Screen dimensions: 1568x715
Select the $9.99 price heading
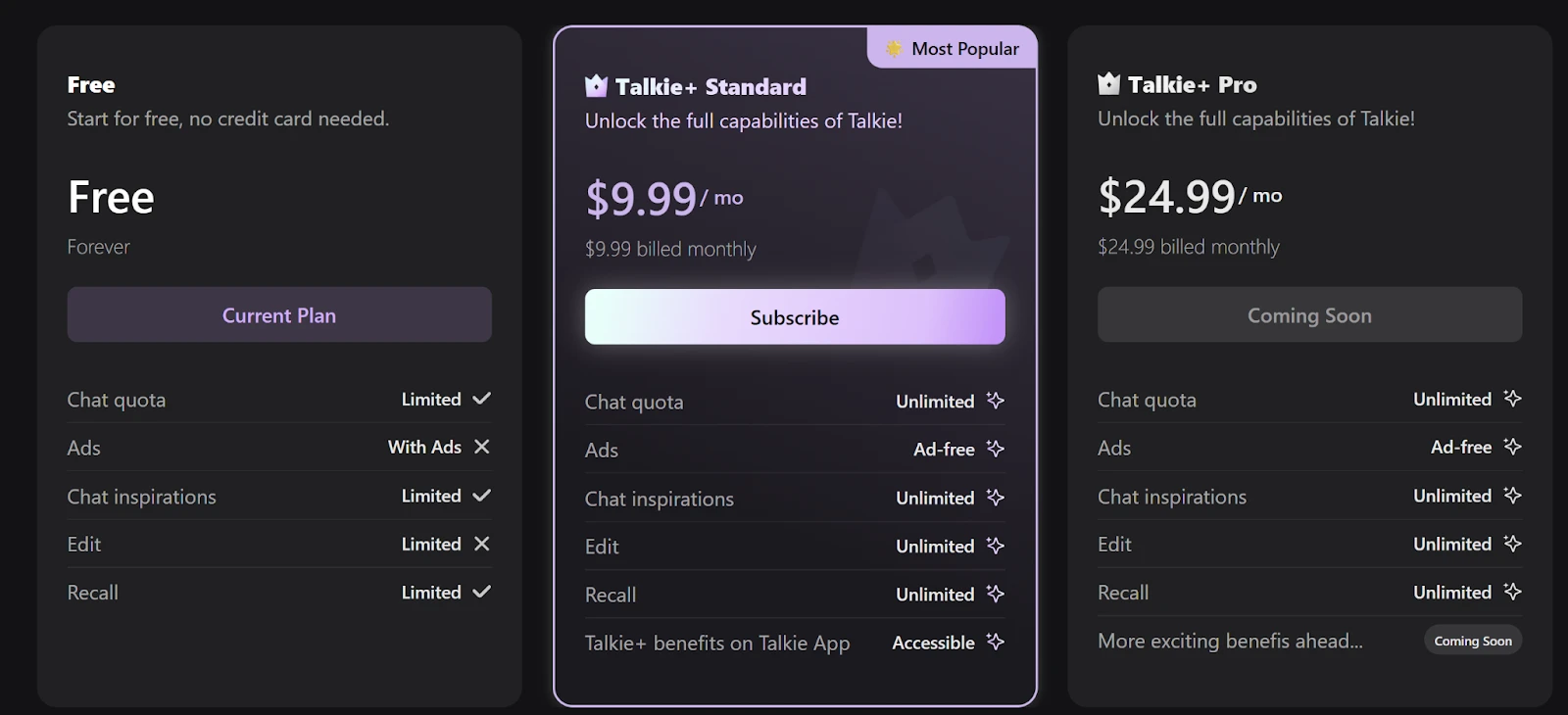(641, 199)
